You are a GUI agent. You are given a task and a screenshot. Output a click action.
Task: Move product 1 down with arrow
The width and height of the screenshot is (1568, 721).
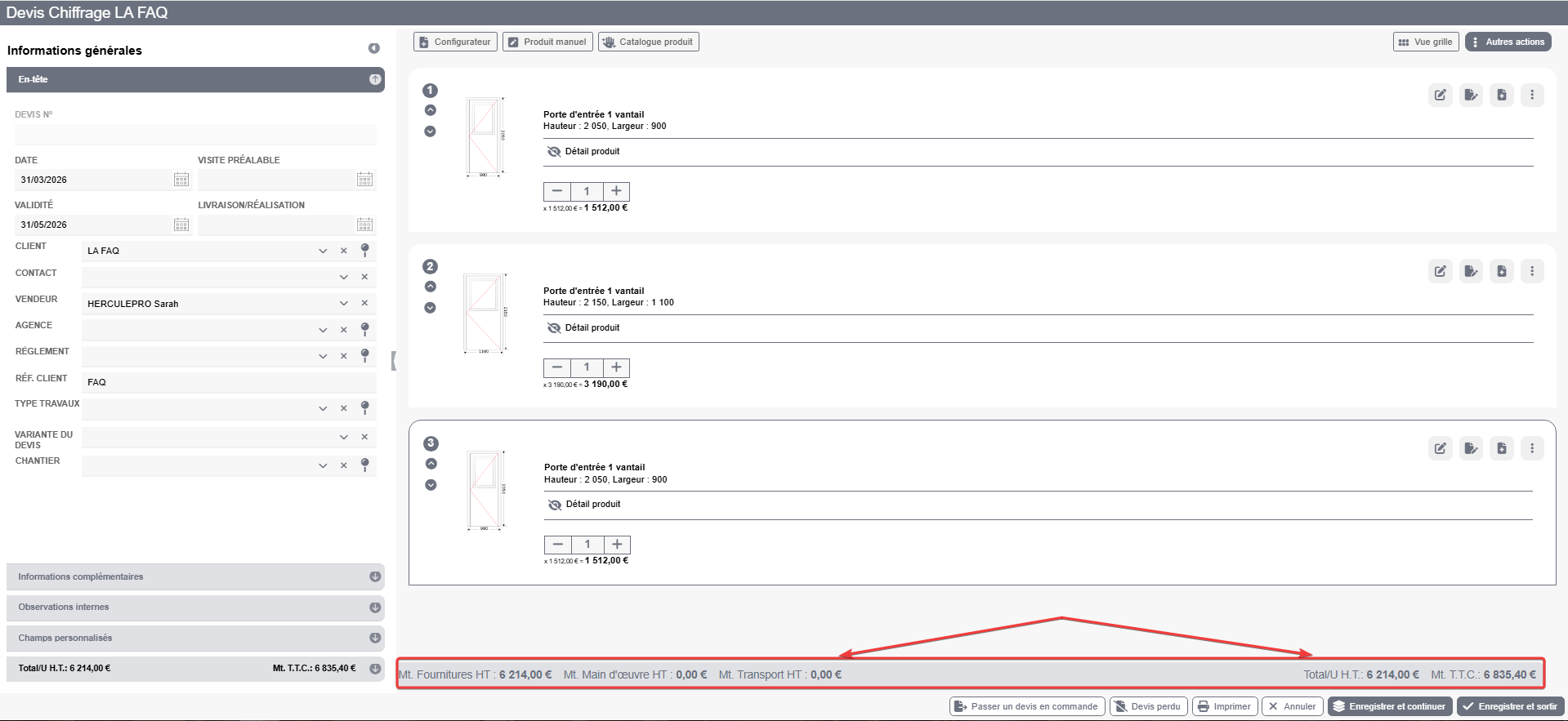(430, 131)
